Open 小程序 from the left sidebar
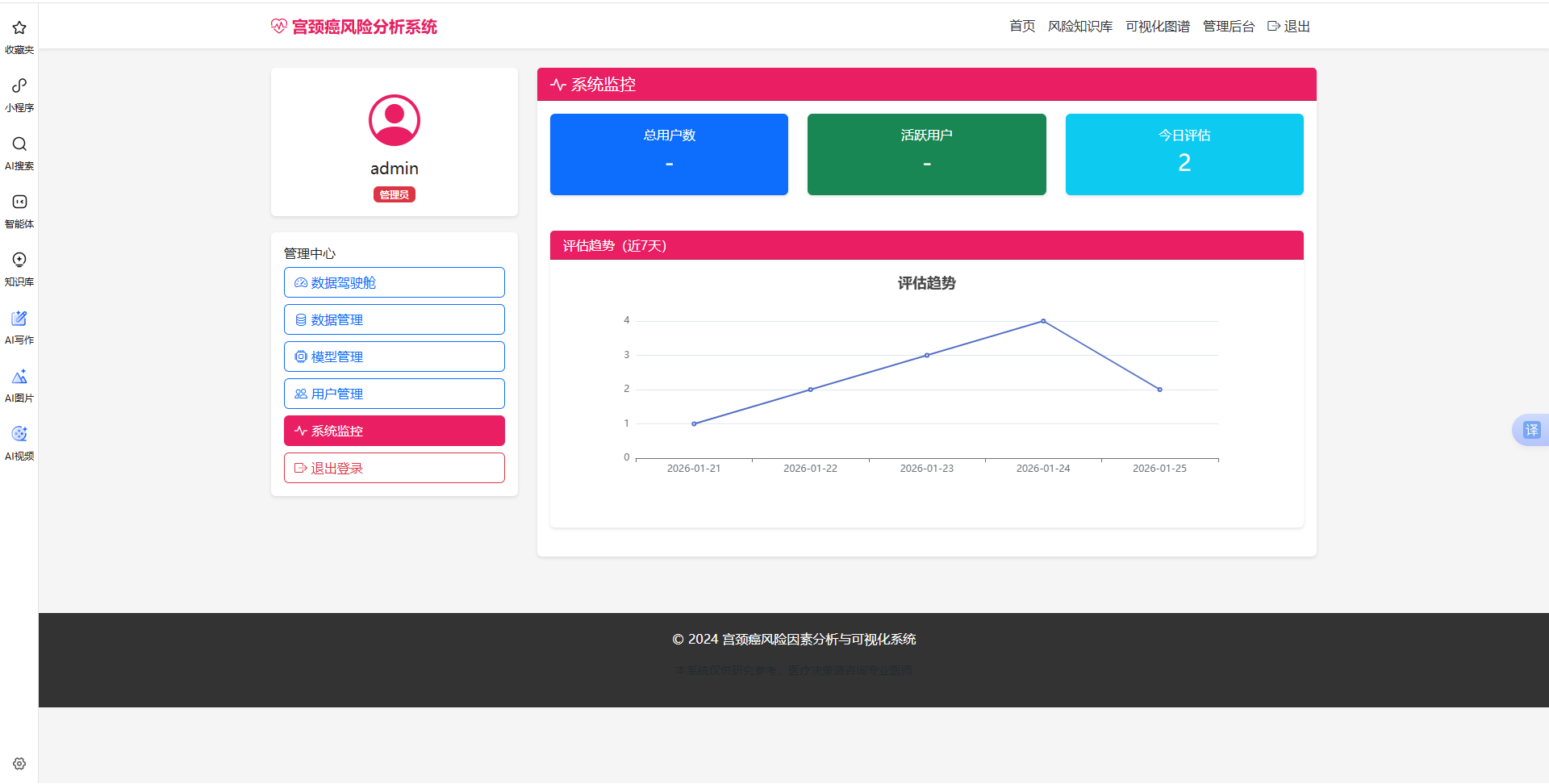Image resolution: width=1549 pixels, height=784 pixels. [19, 85]
